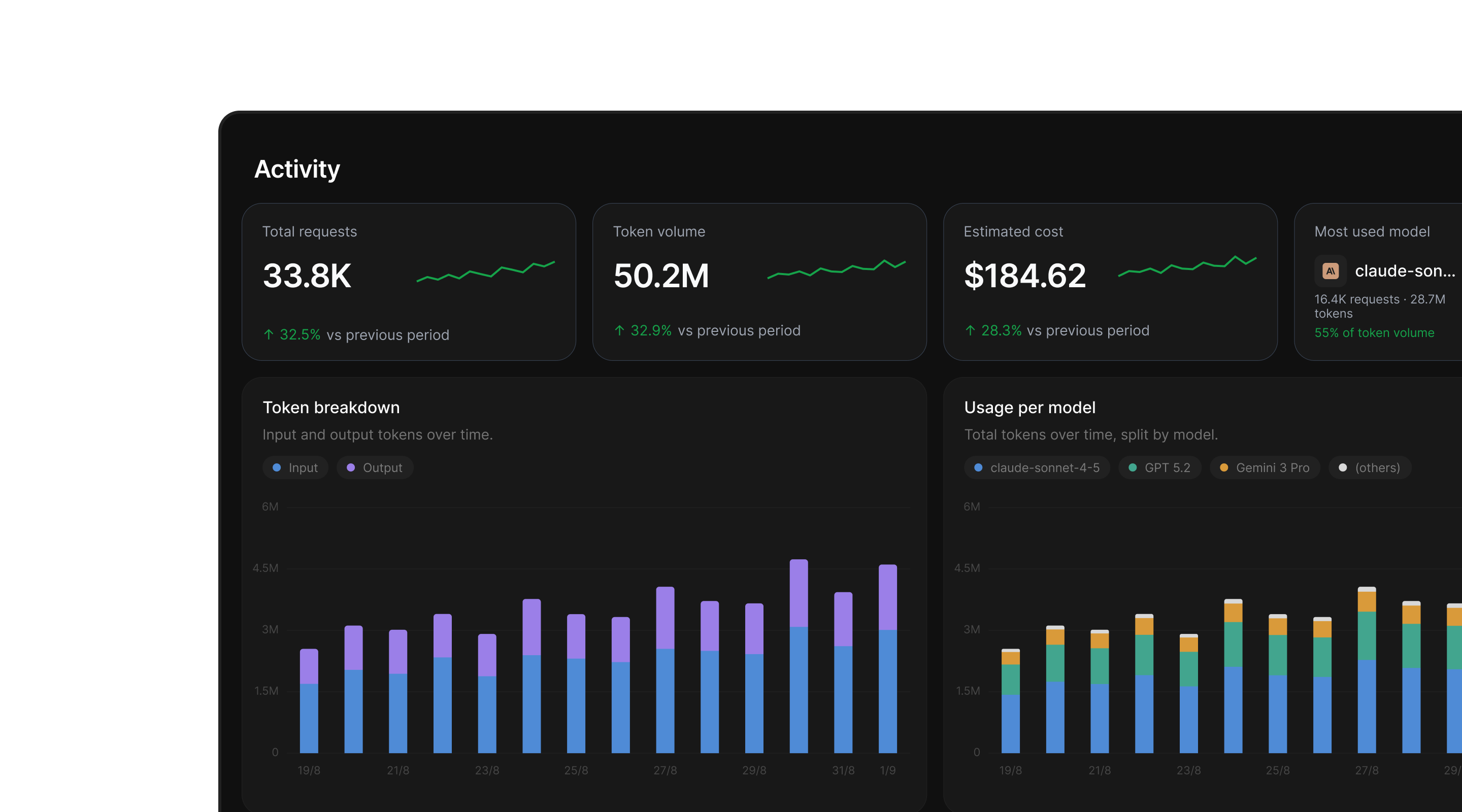Click the 31/8 axis label in Token breakdown
This screenshot has height=812, width=1462.
pyautogui.click(x=843, y=770)
